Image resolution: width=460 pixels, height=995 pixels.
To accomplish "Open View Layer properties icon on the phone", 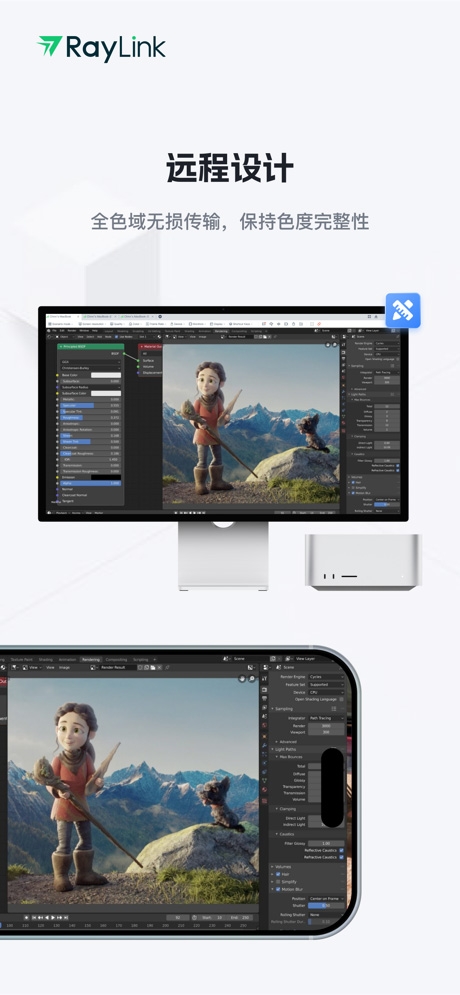I will pyautogui.click(x=265, y=708).
